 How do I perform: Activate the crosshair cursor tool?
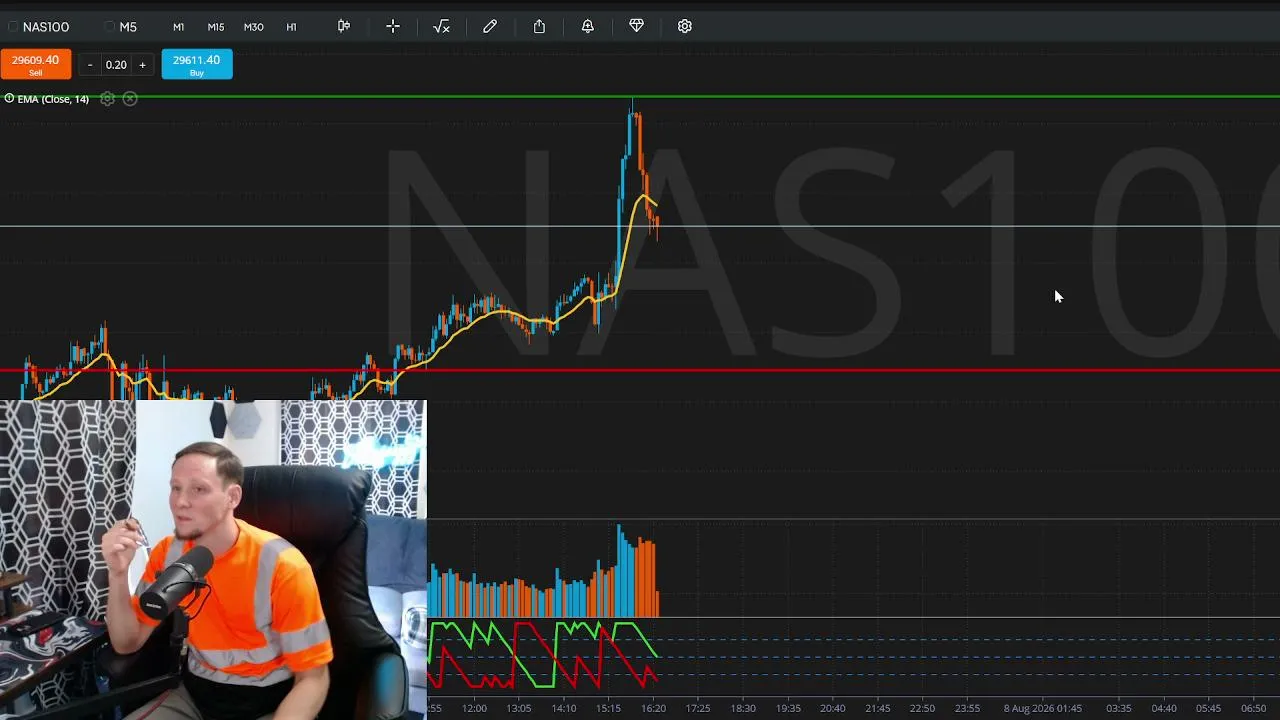click(393, 26)
